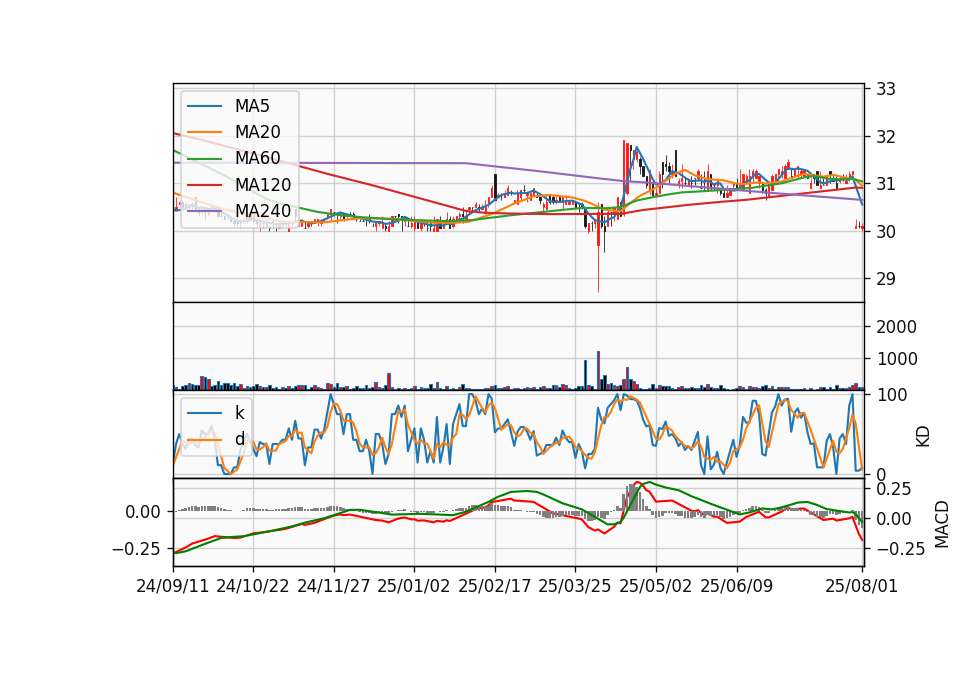Click the MACD vertical axis title
The width and height of the screenshot is (960, 690).
coord(942,524)
